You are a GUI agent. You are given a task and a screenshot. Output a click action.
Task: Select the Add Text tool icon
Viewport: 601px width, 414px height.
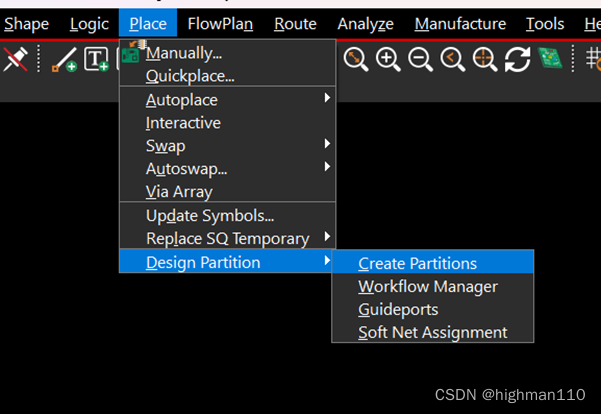coord(96,60)
